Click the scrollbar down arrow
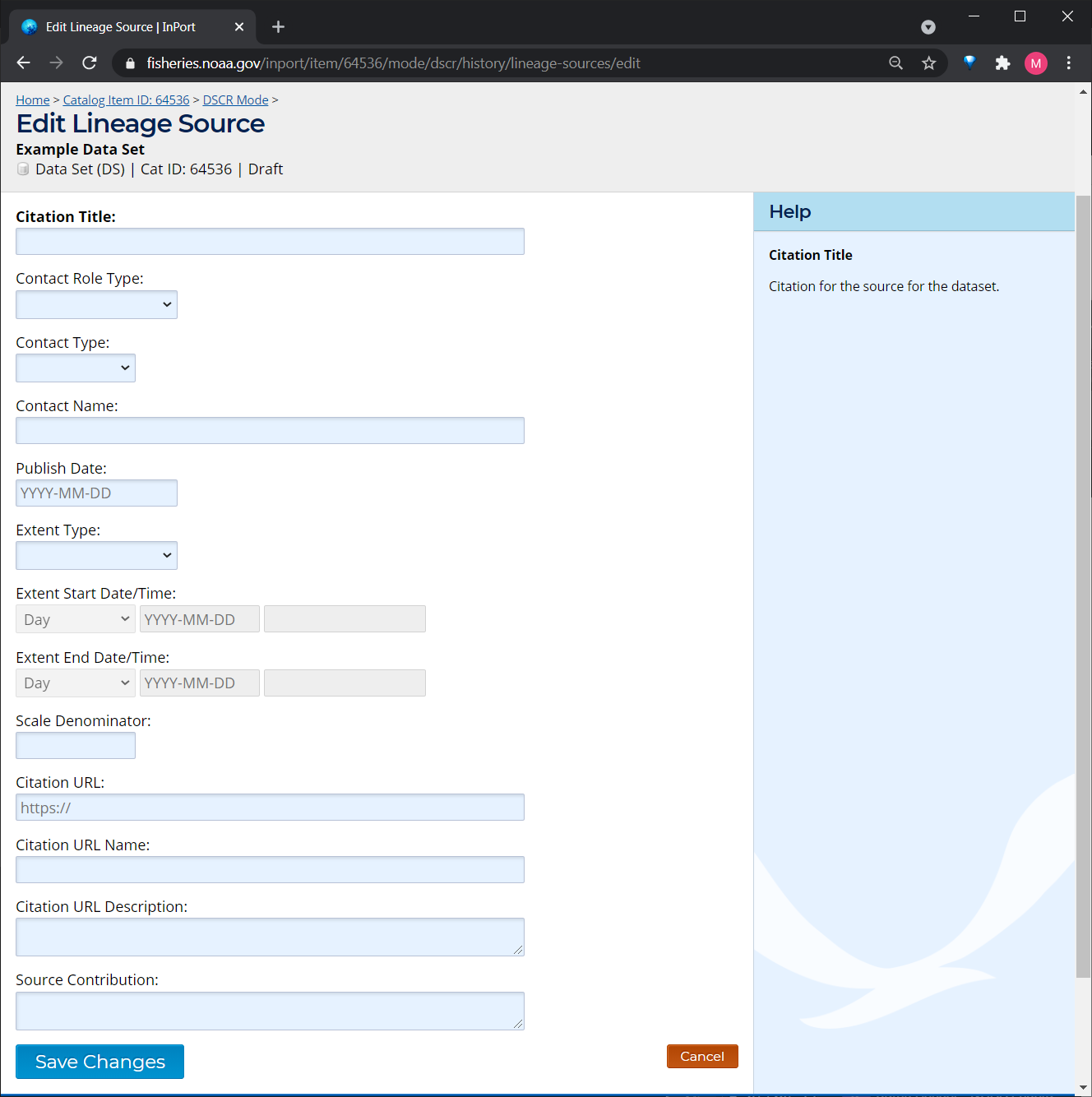Viewport: 1092px width, 1097px height. coord(1083,1088)
